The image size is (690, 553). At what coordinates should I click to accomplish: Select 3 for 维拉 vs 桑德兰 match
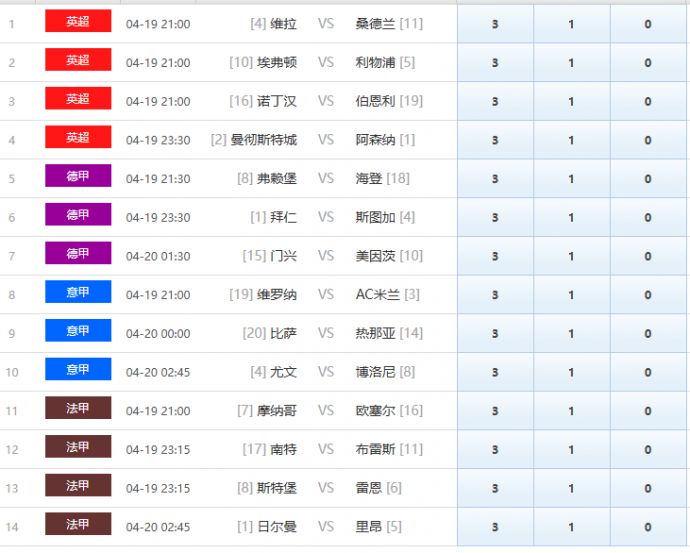point(495,24)
